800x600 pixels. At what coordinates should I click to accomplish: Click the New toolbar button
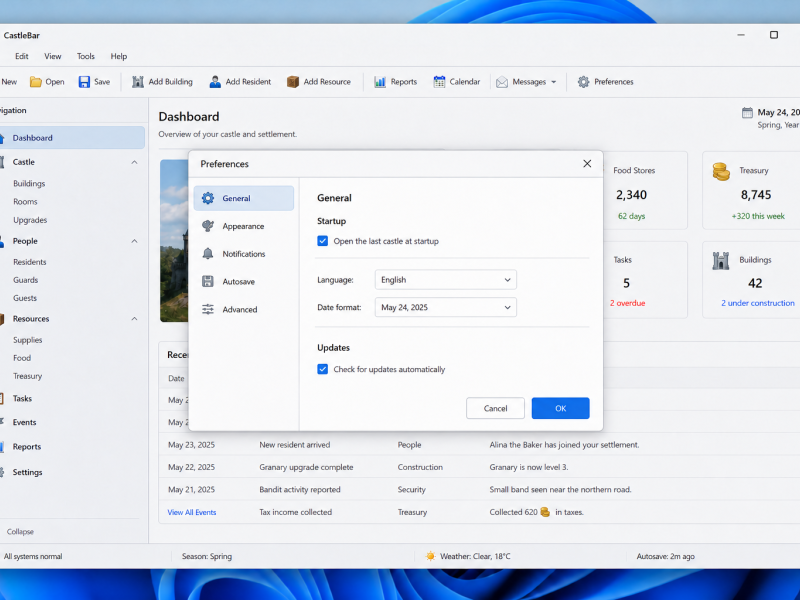(9, 82)
